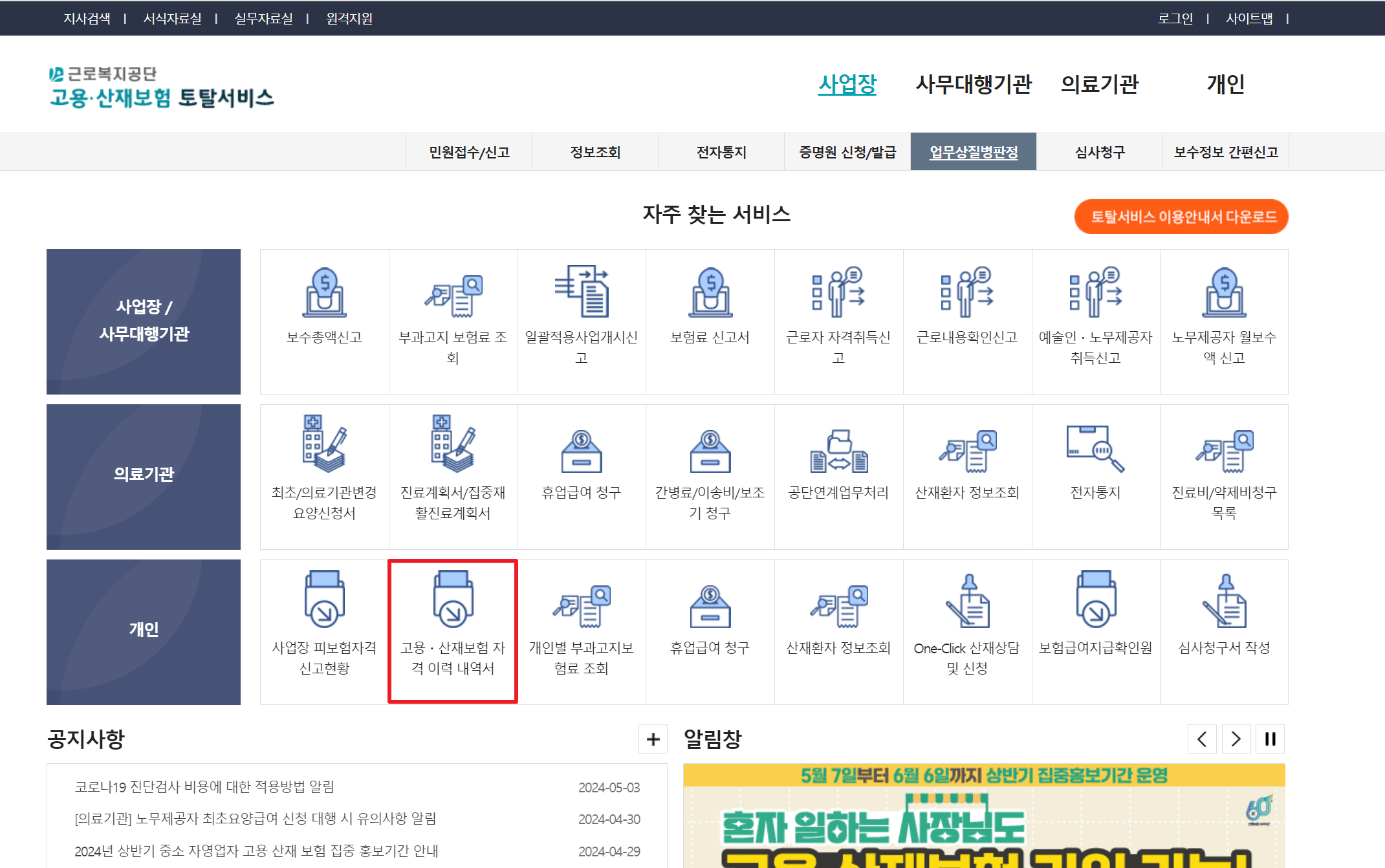
Task: Open the 업무상질병판정 menu tab
Action: (x=973, y=152)
